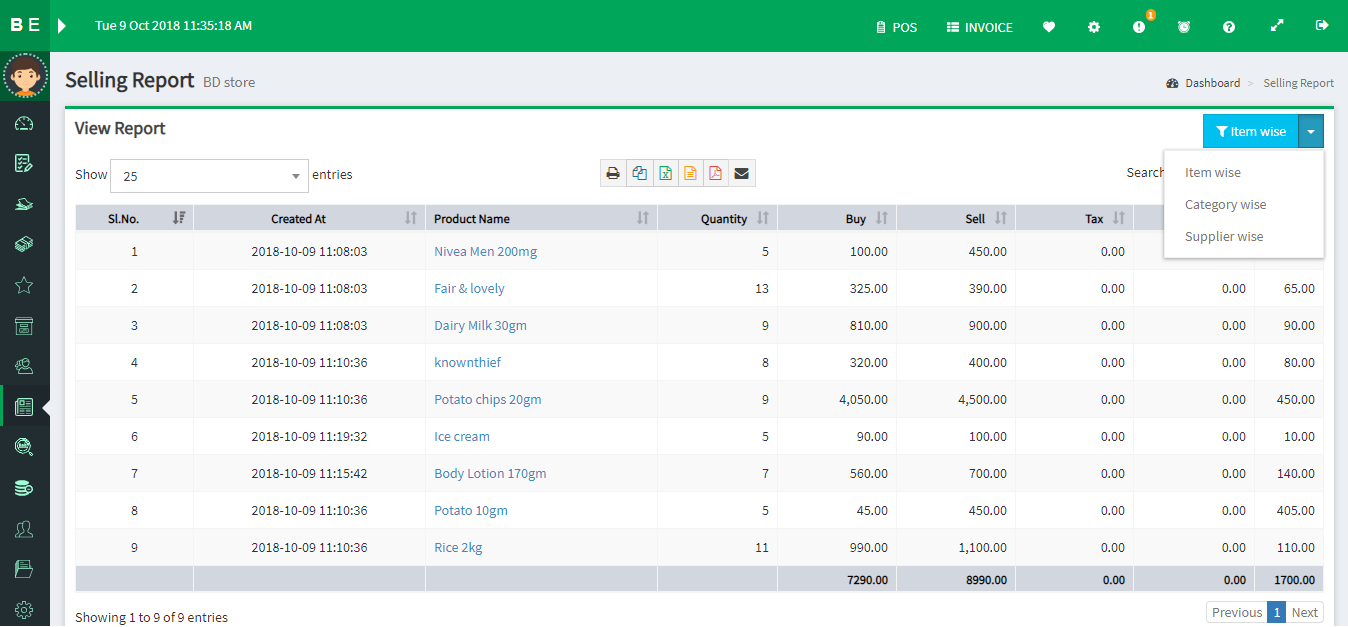This screenshot has height=627, width=1348.
Task: Click the Next pagination button
Action: (x=1304, y=612)
